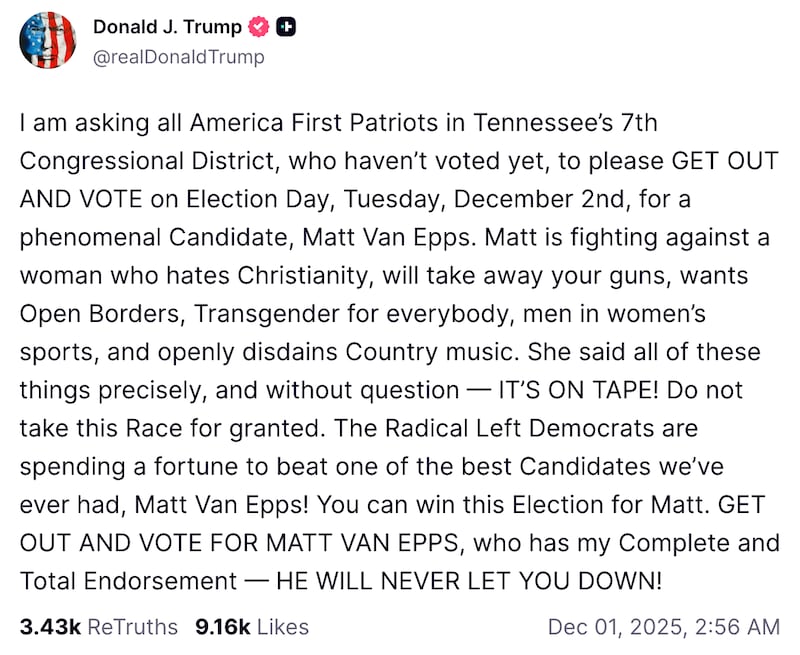View the 9.16k Likes count
The image size is (800, 655).
[x=225, y=627]
